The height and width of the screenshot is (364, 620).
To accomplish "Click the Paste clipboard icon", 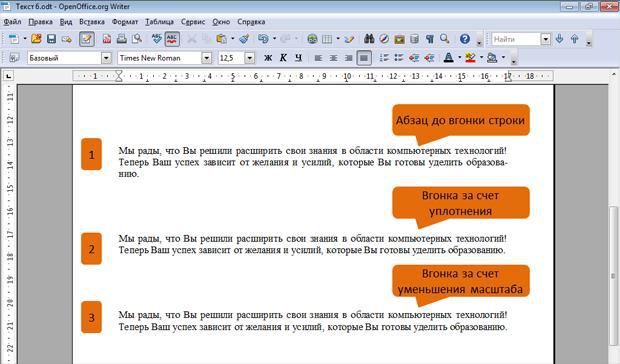I will coord(222,39).
